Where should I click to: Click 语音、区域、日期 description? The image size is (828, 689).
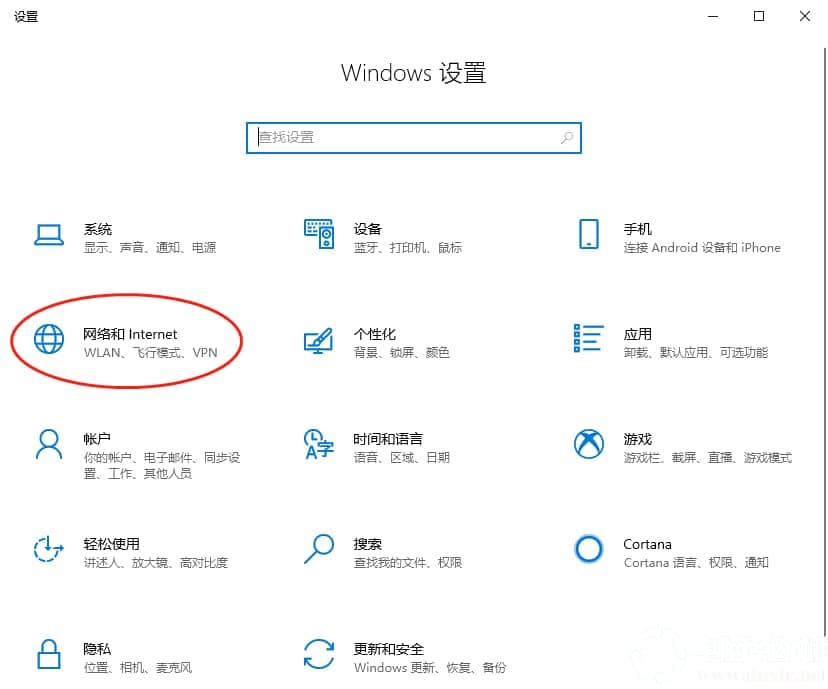(x=401, y=458)
